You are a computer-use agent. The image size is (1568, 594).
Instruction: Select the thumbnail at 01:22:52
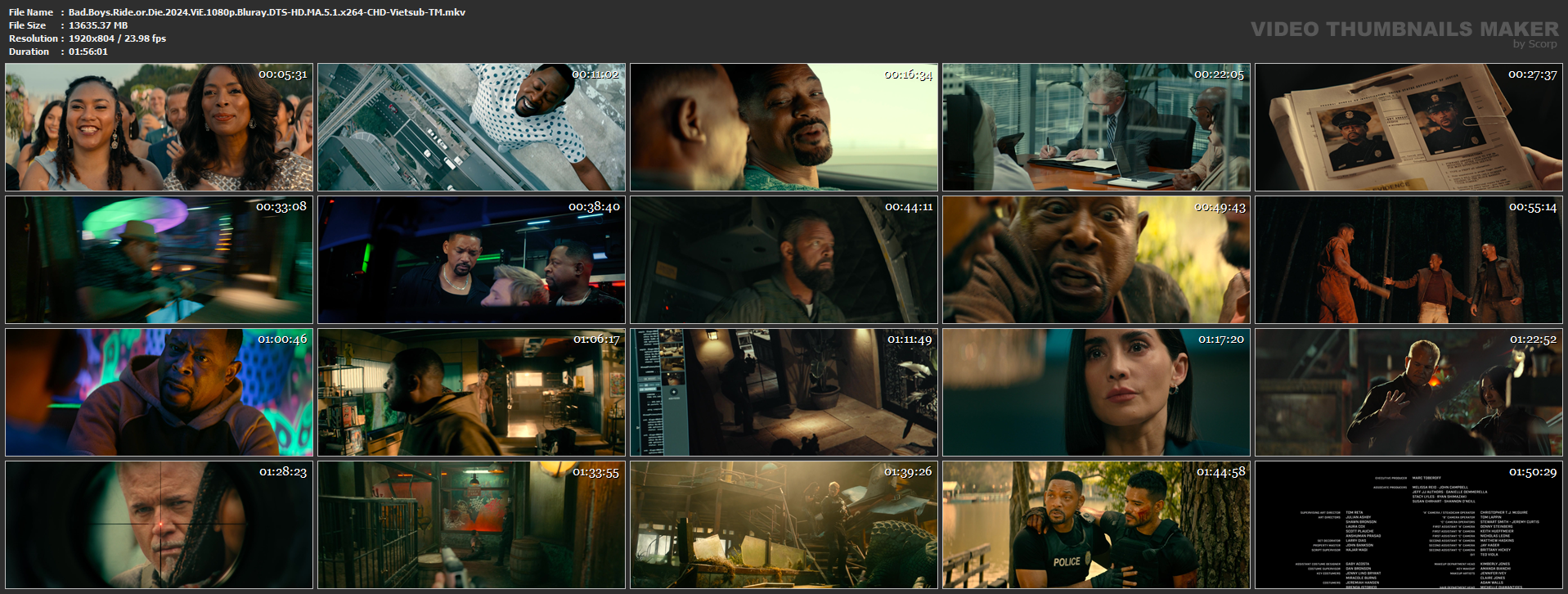pyautogui.click(x=1409, y=392)
